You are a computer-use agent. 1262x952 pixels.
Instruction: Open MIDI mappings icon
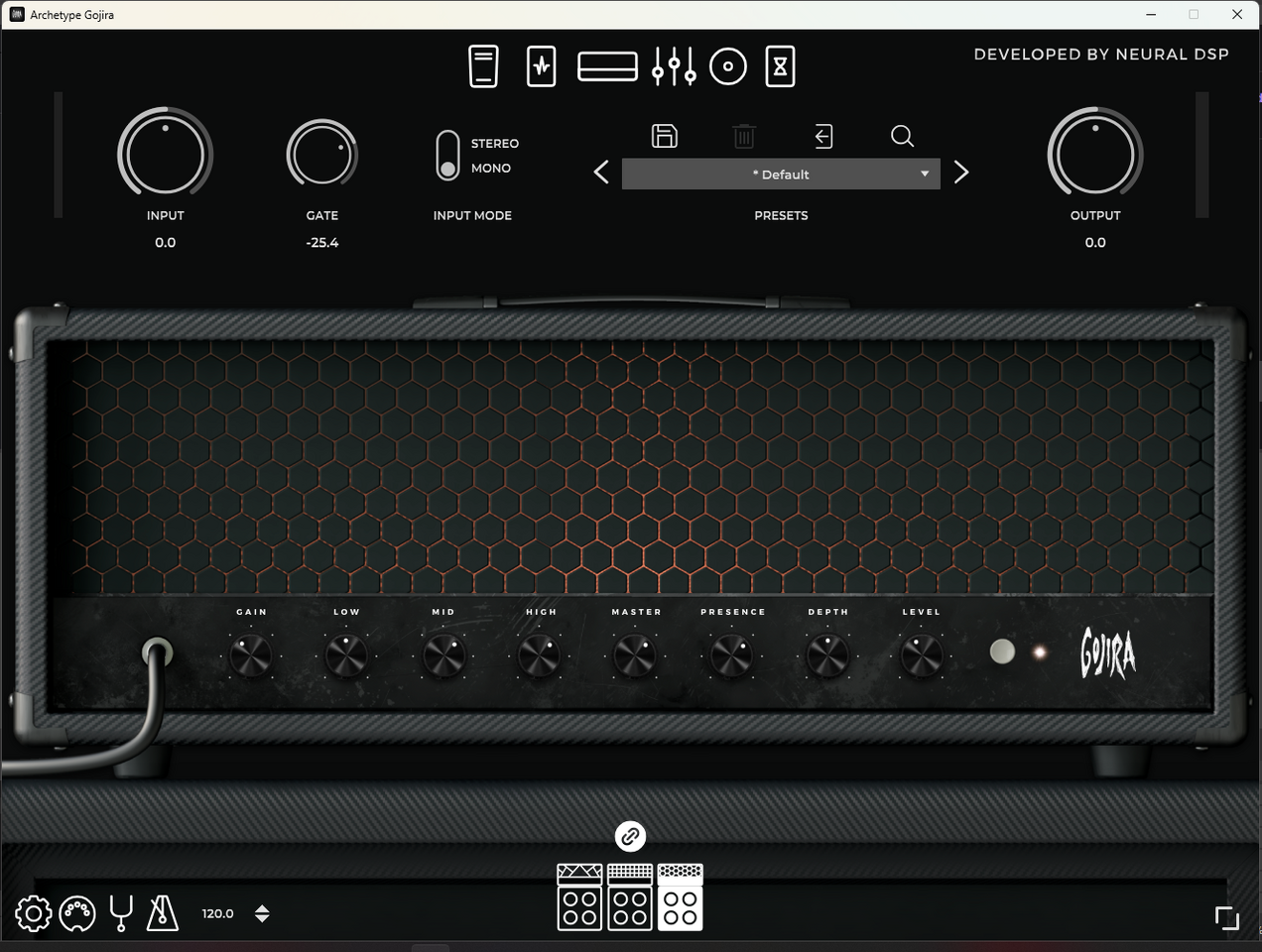point(77,913)
